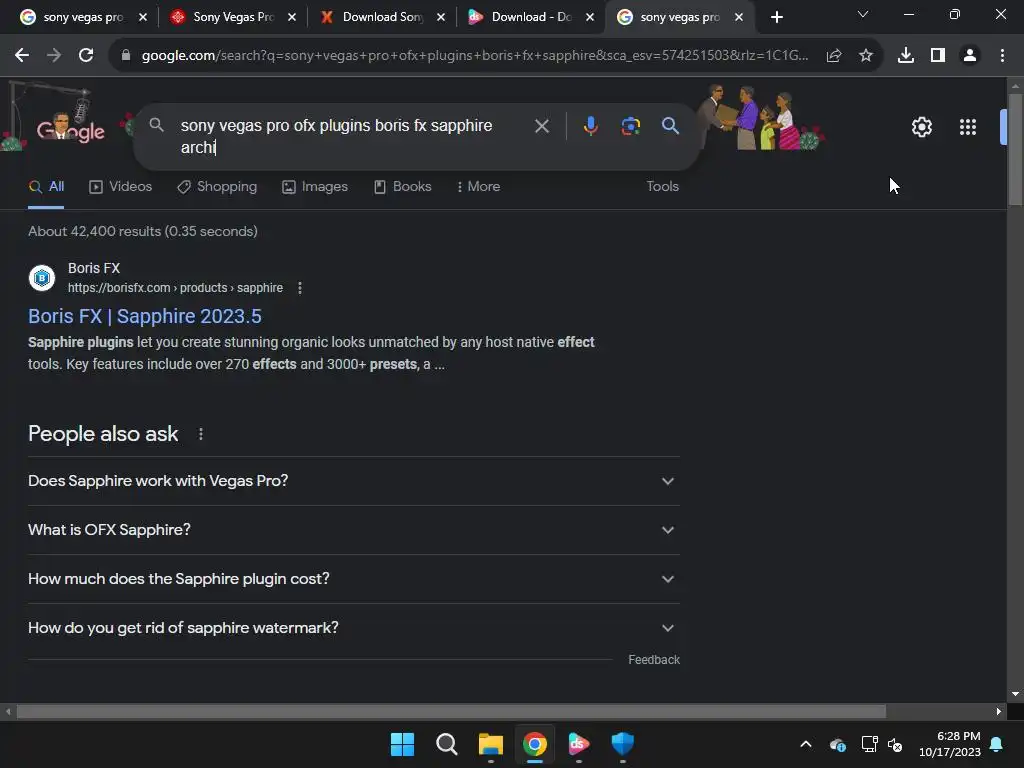Open File Explorer from taskbar
This screenshot has width=1024, height=768.
click(490, 744)
